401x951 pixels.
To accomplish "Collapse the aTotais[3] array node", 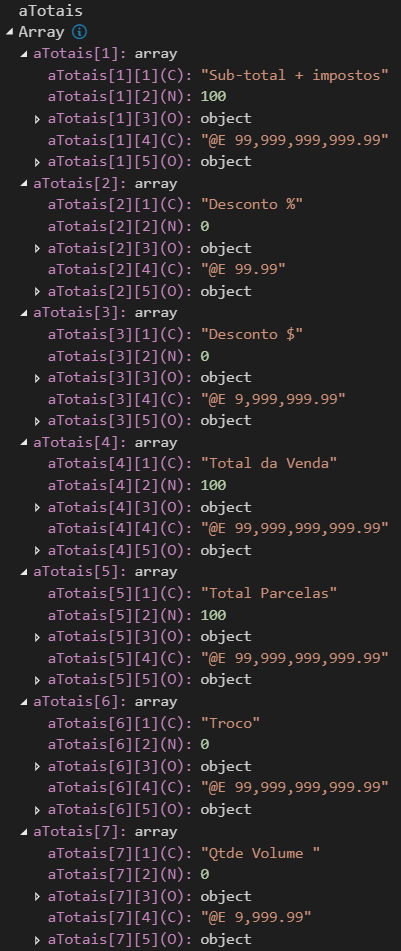I will [24, 313].
